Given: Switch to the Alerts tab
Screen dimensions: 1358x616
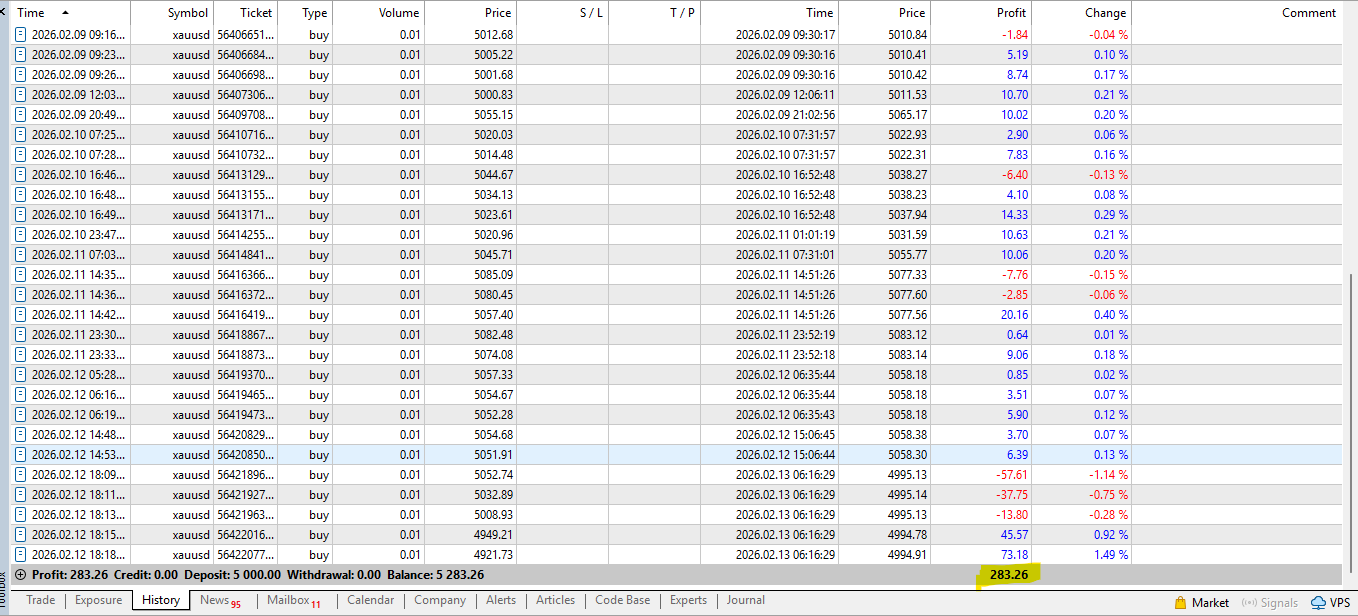Looking at the screenshot, I should coord(501,600).
